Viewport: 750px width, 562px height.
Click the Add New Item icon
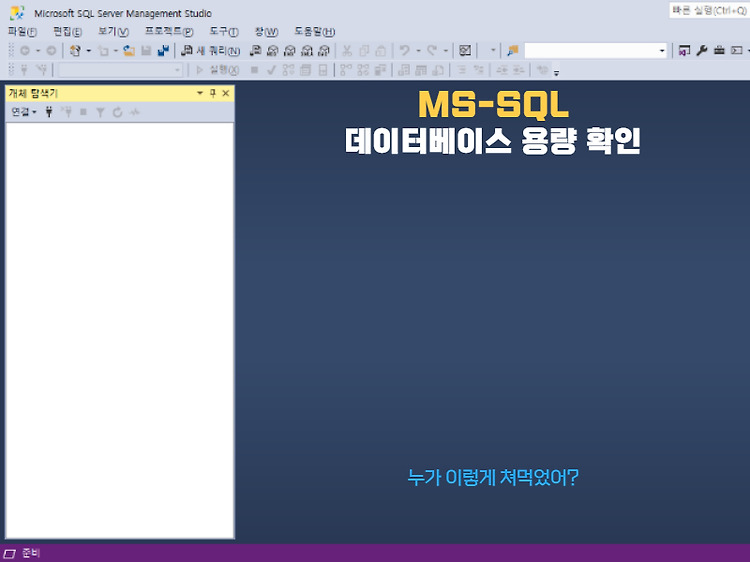[103, 50]
